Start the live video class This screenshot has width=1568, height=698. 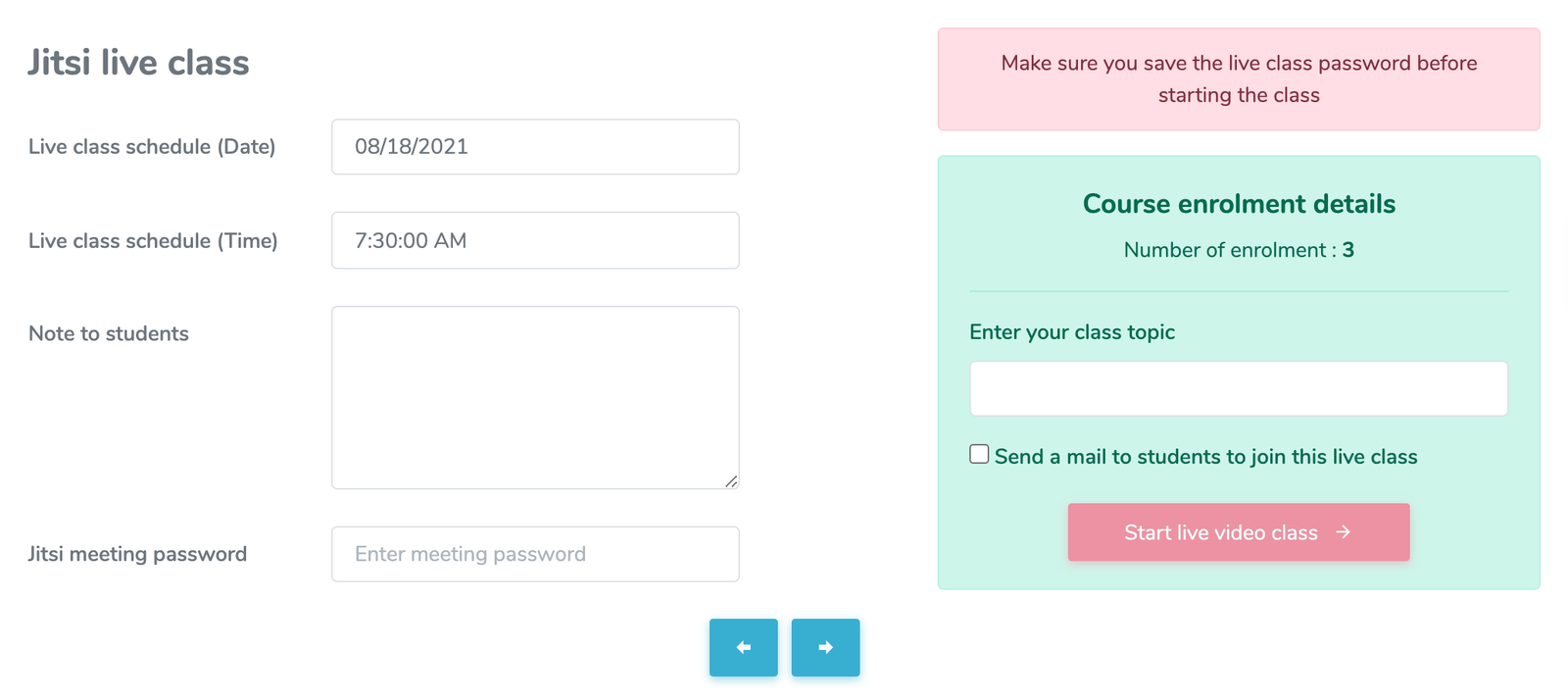tap(1238, 532)
